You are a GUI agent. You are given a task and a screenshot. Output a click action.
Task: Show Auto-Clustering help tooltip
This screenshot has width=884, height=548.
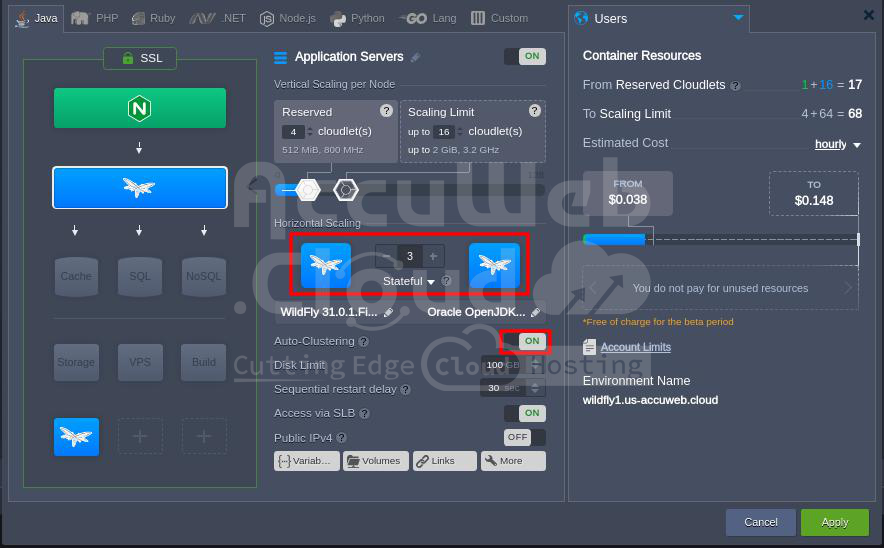(x=364, y=342)
